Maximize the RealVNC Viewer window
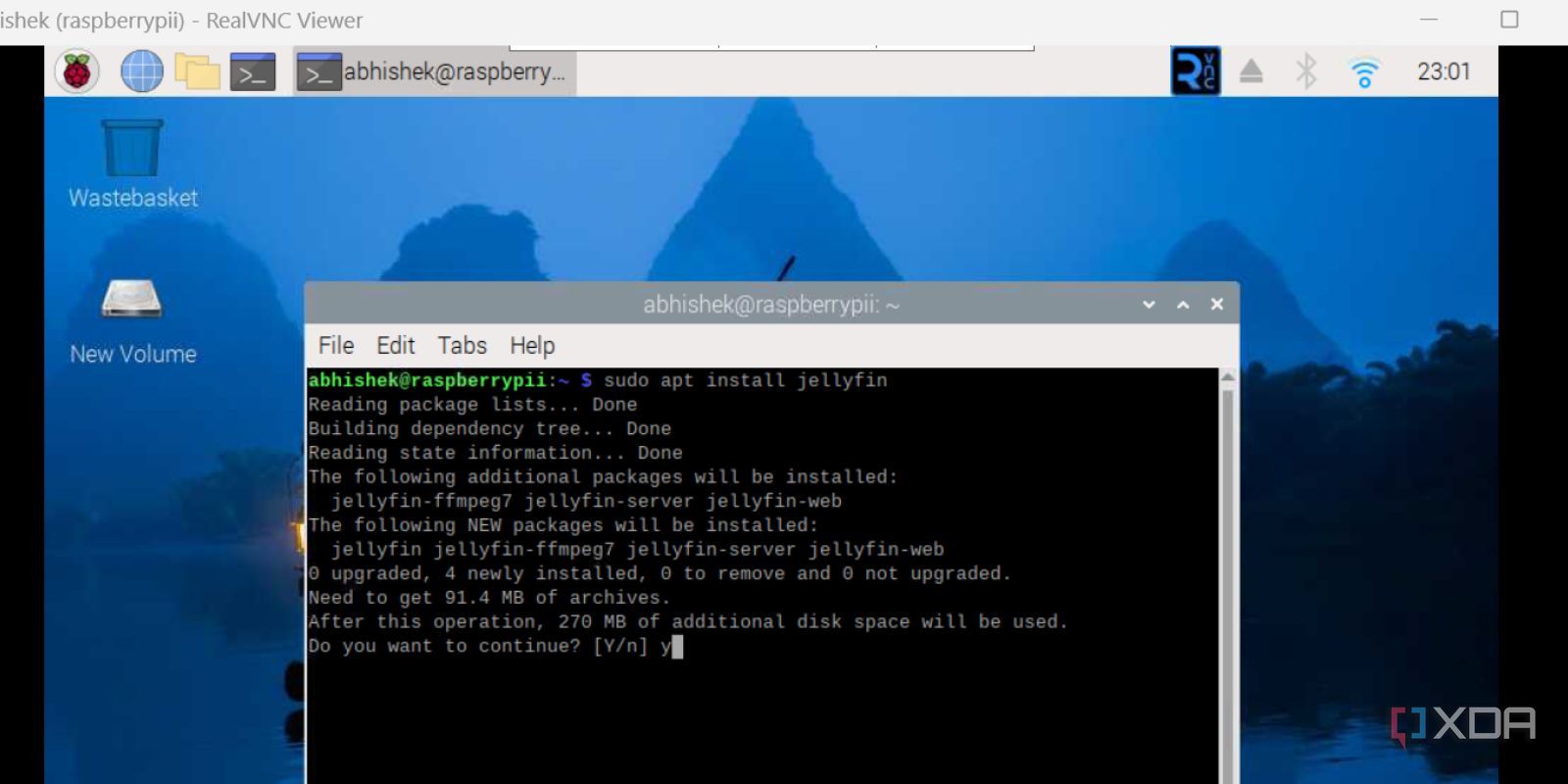Screen dimensions: 1568x784 tap(1509, 20)
